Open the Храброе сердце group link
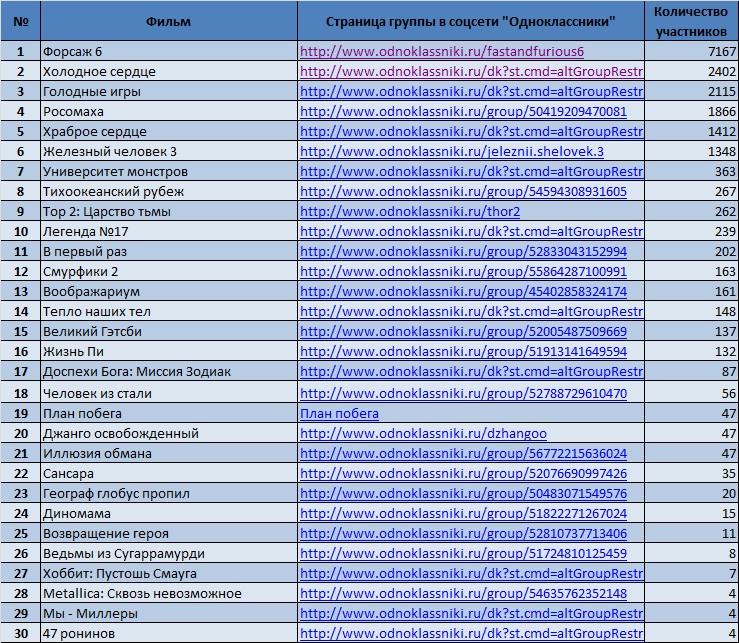Viewport: 739px width, 643px height. [x=471, y=132]
